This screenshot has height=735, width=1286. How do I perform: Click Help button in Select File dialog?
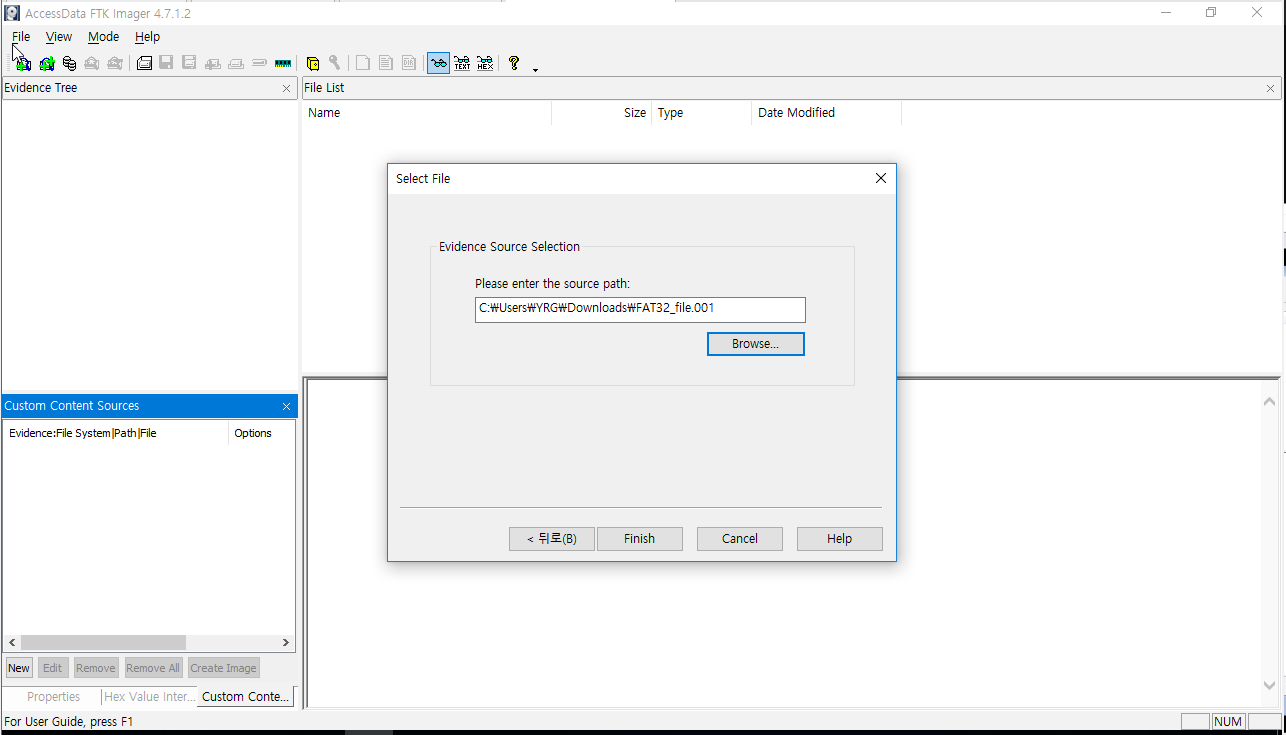pos(839,538)
